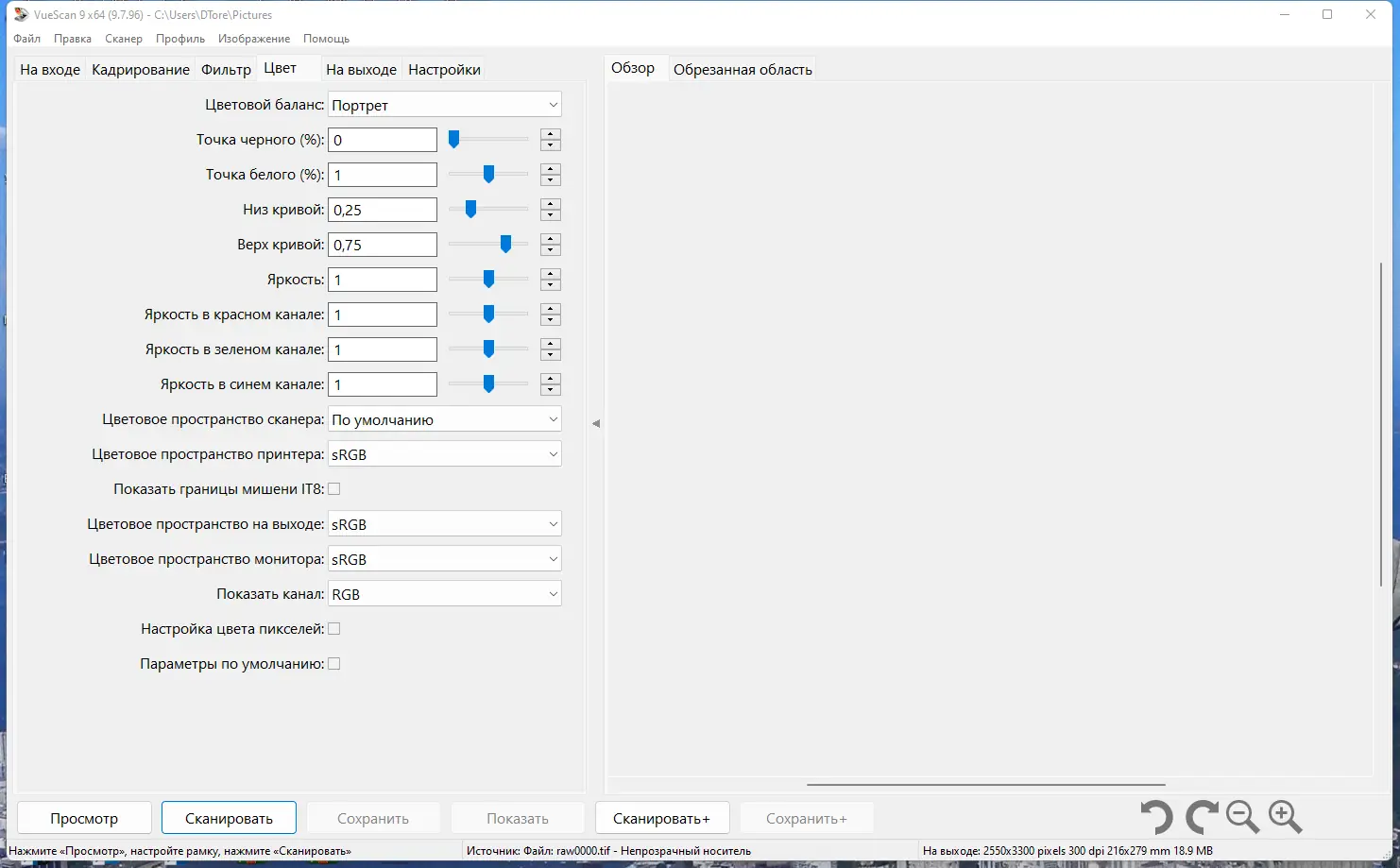Collapse the settings panel with the splitter arrow

point(596,423)
